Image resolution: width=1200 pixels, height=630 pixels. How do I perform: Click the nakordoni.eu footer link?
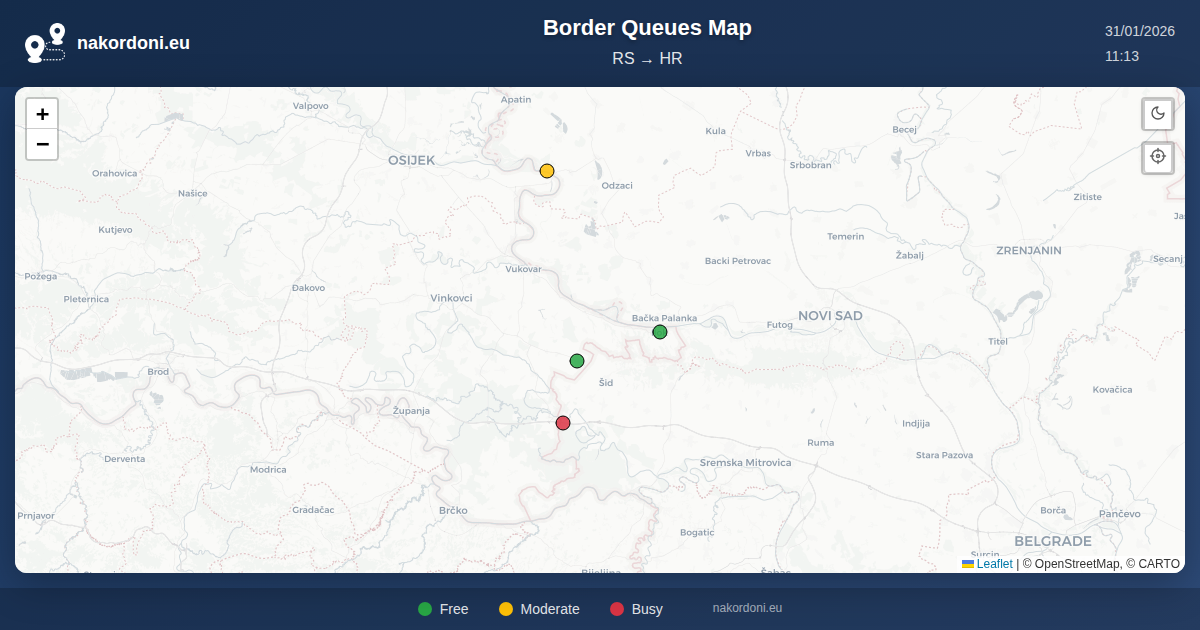747,608
